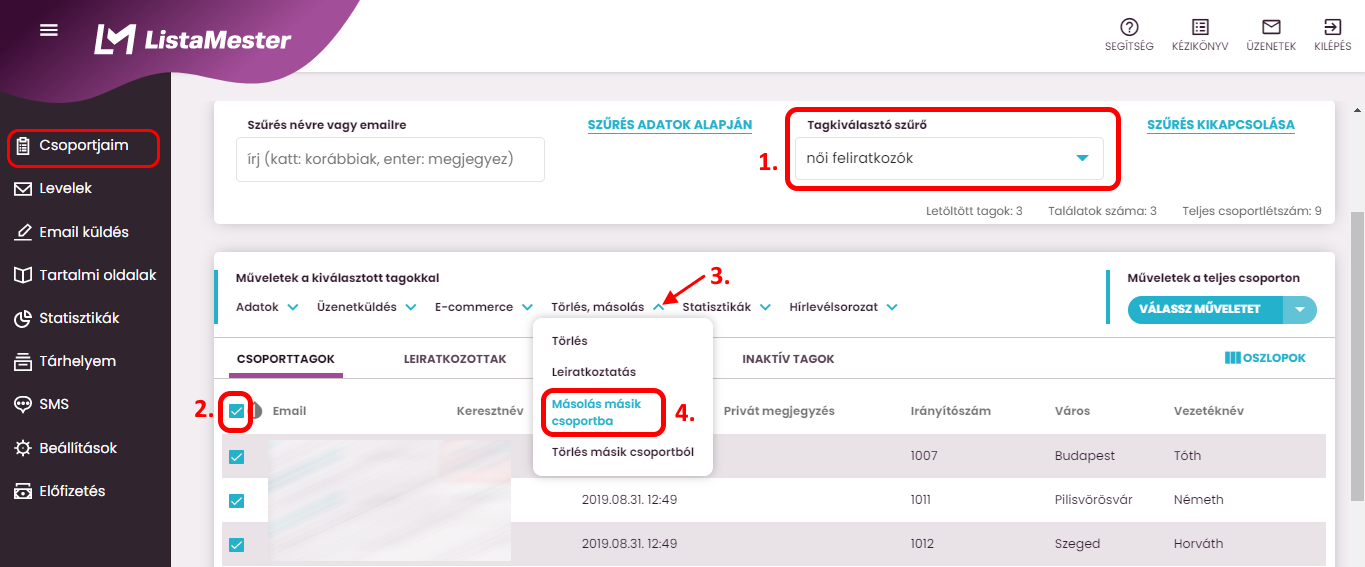Open the Oszlopok columns button
The height and width of the screenshot is (567, 1365).
pyautogui.click(x=1265, y=358)
